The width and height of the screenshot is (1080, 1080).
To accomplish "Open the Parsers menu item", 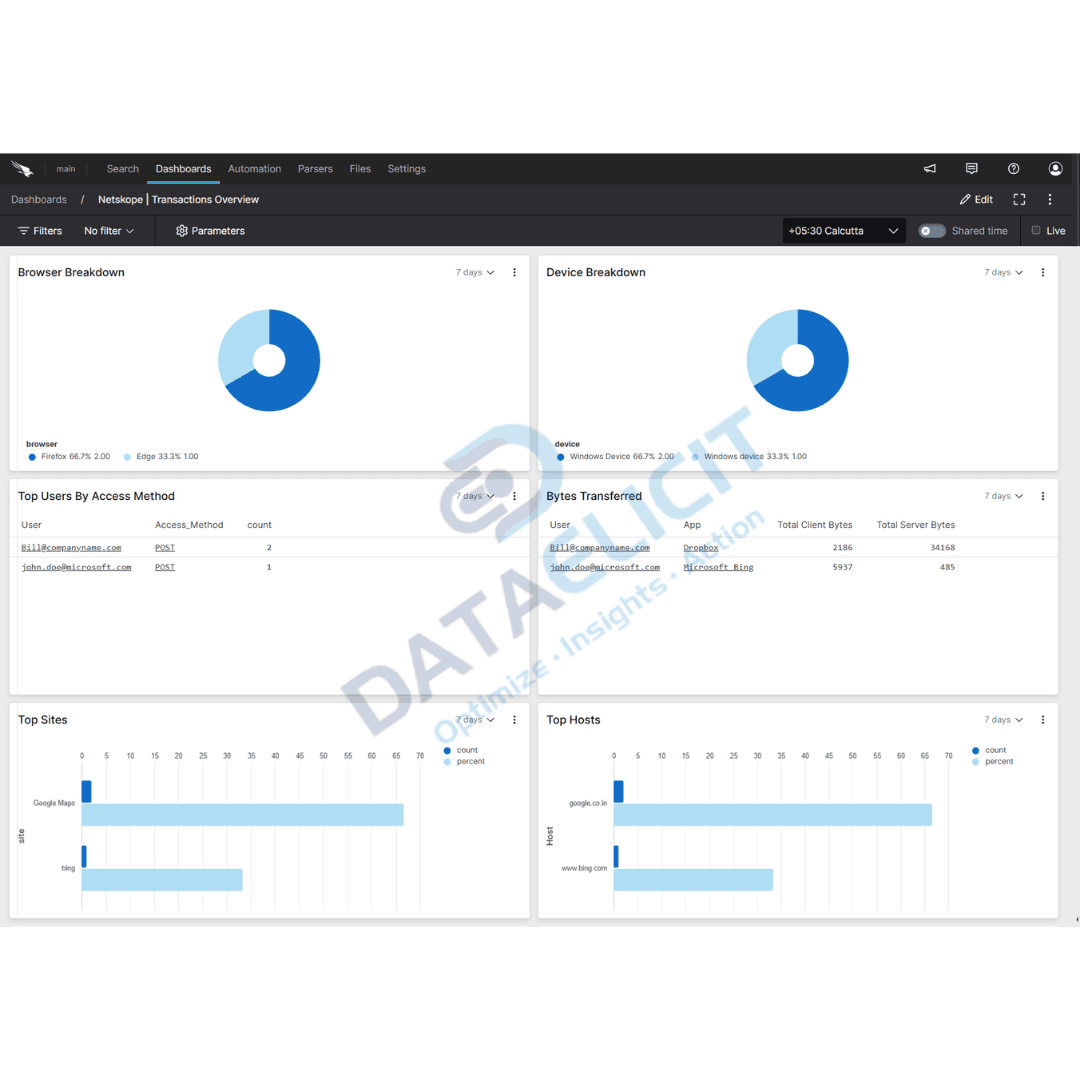I will (315, 168).
